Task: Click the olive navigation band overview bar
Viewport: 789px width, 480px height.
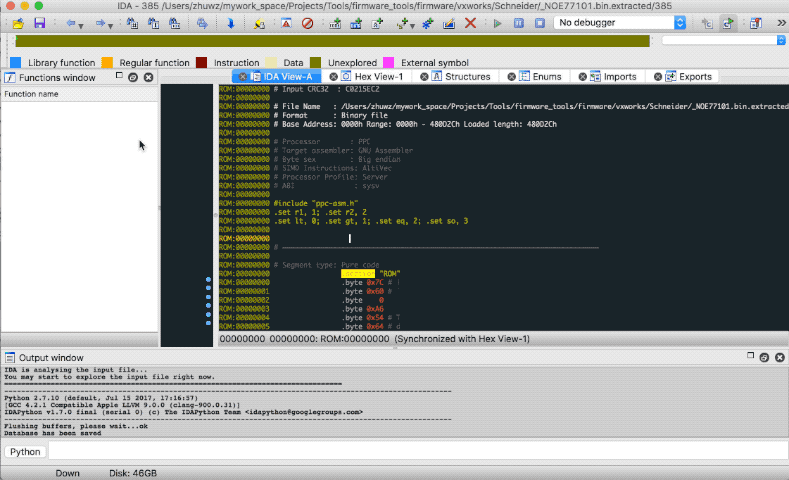Action: (333, 41)
